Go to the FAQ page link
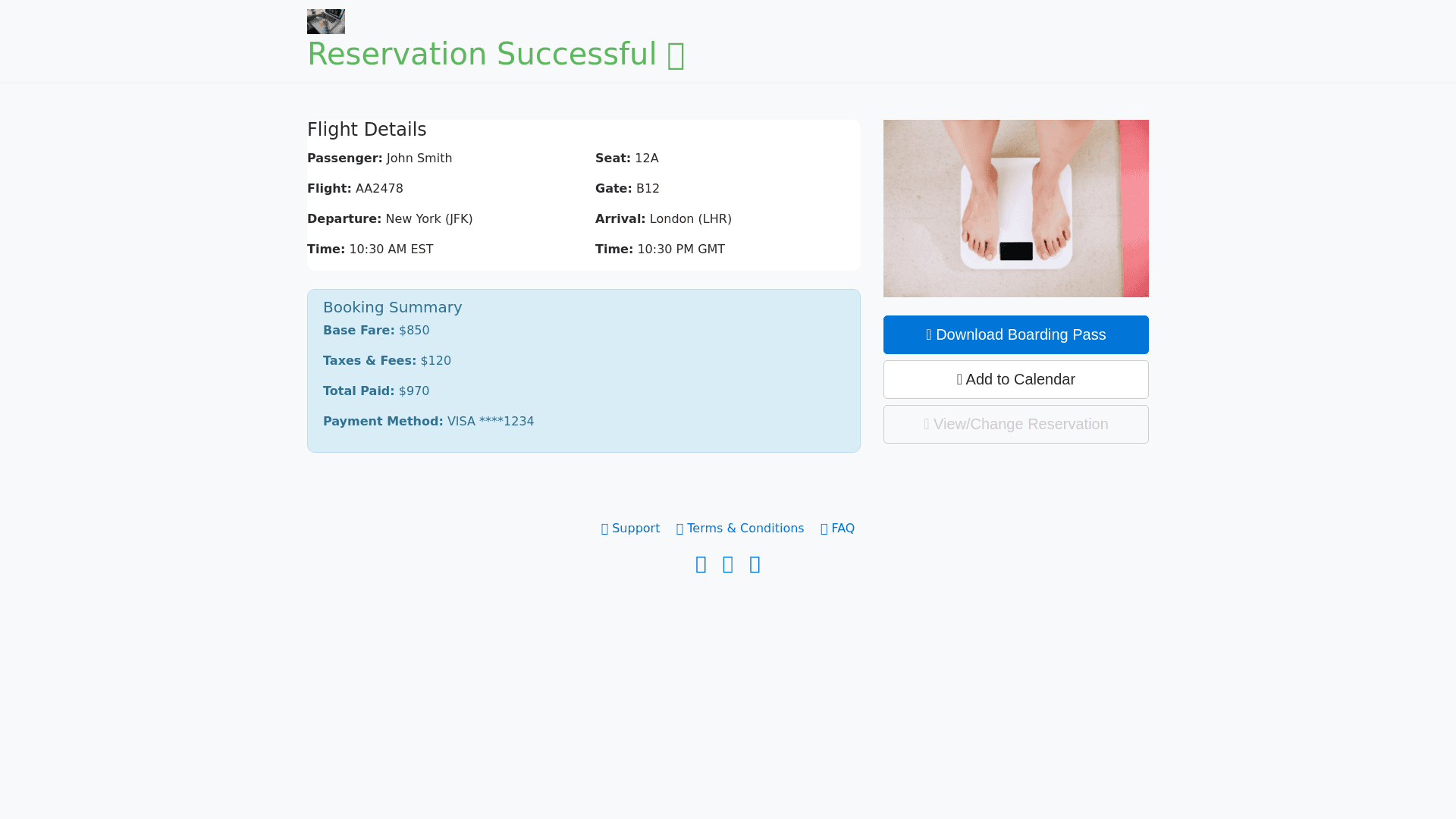1456x819 pixels. click(843, 529)
